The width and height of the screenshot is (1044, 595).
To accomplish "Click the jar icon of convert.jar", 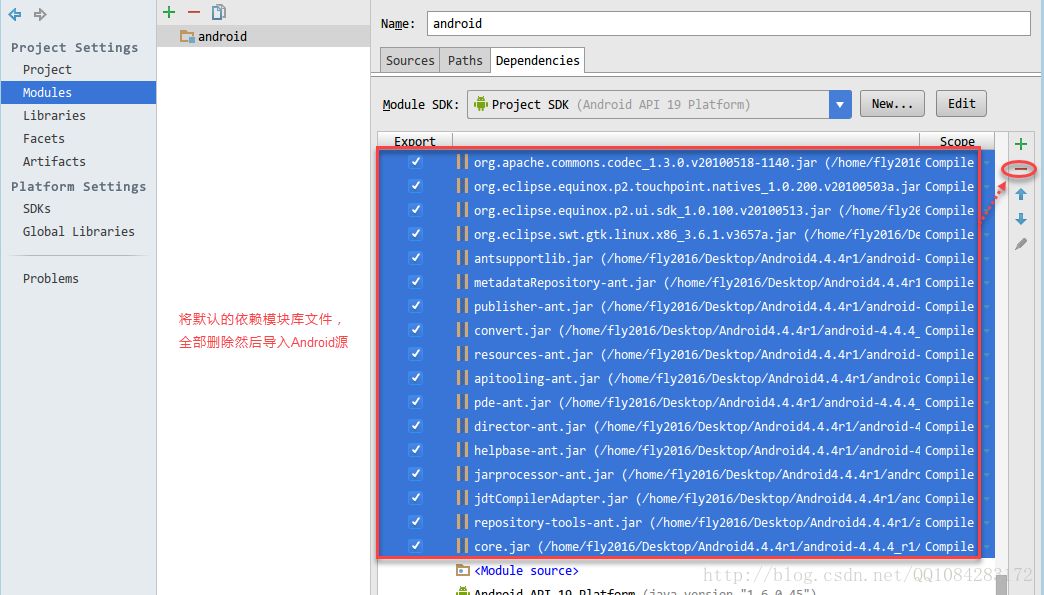I will tap(462, 330).
